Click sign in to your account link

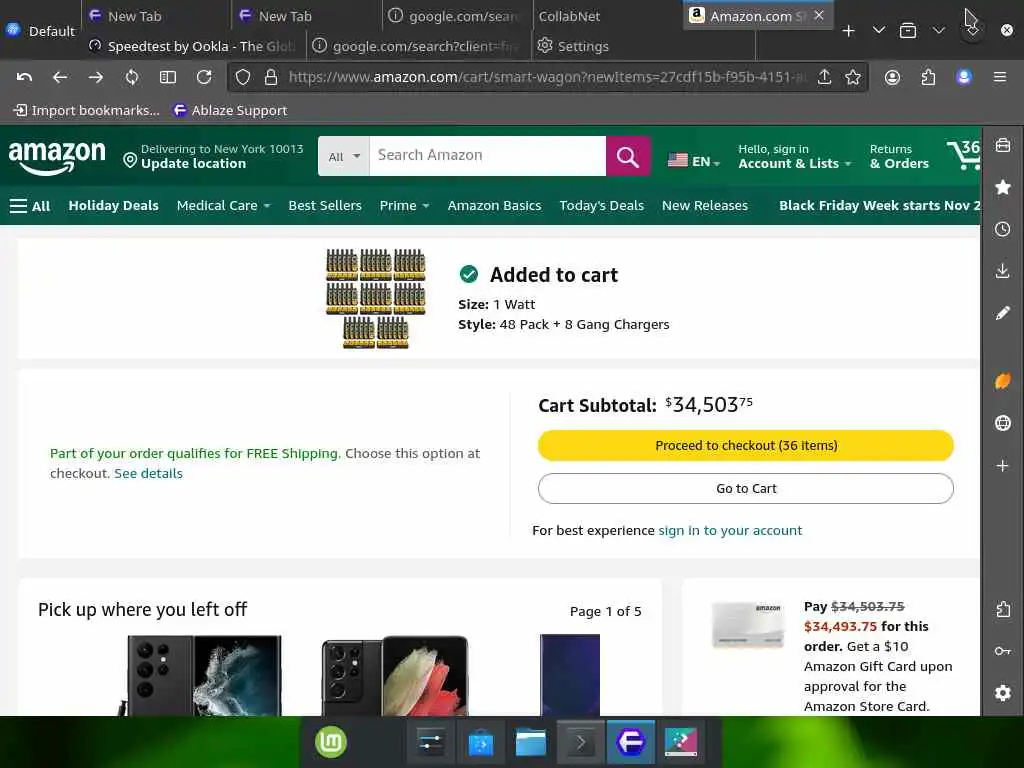[730, 530]
